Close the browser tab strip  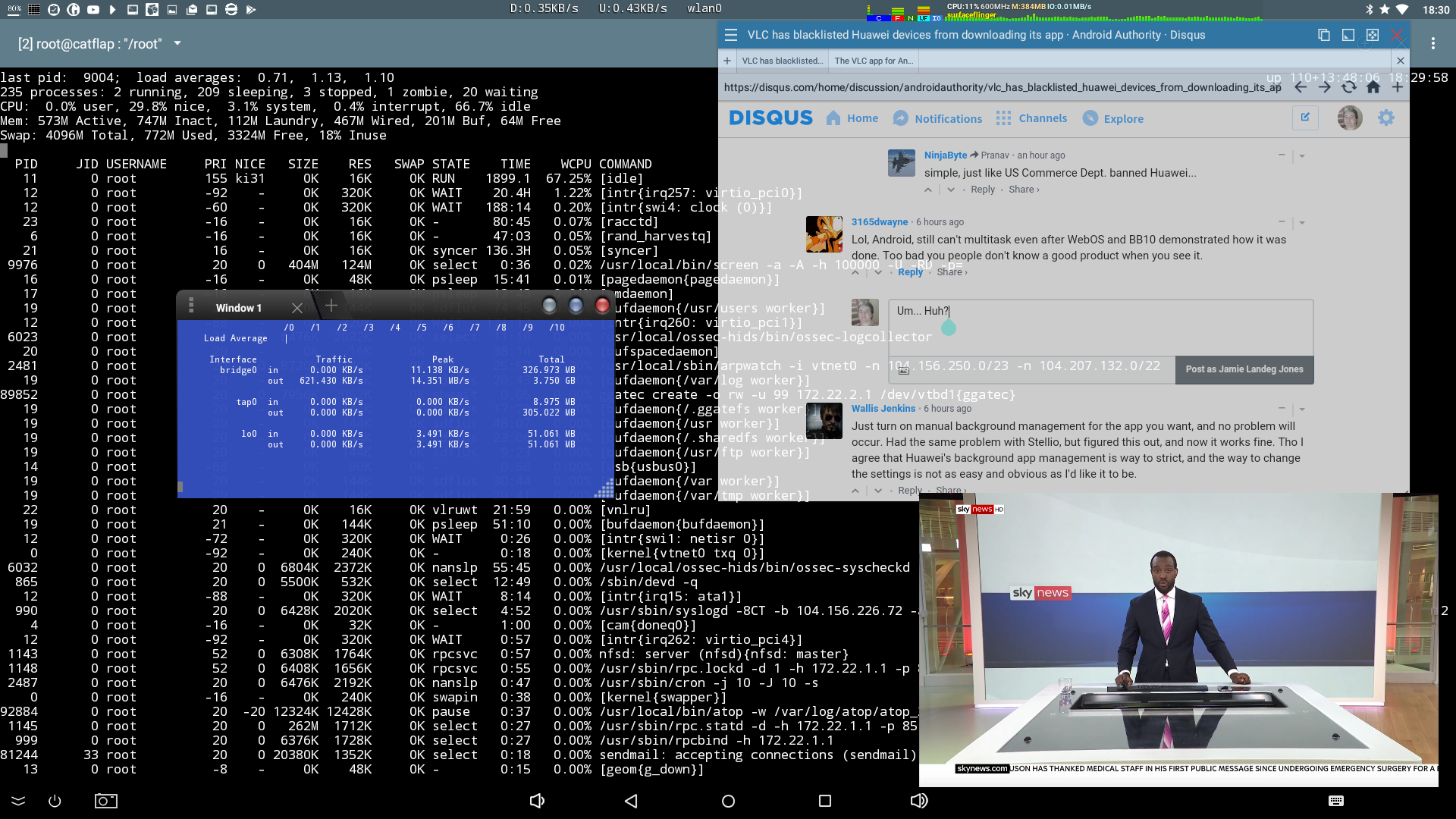click(1401, 61)
